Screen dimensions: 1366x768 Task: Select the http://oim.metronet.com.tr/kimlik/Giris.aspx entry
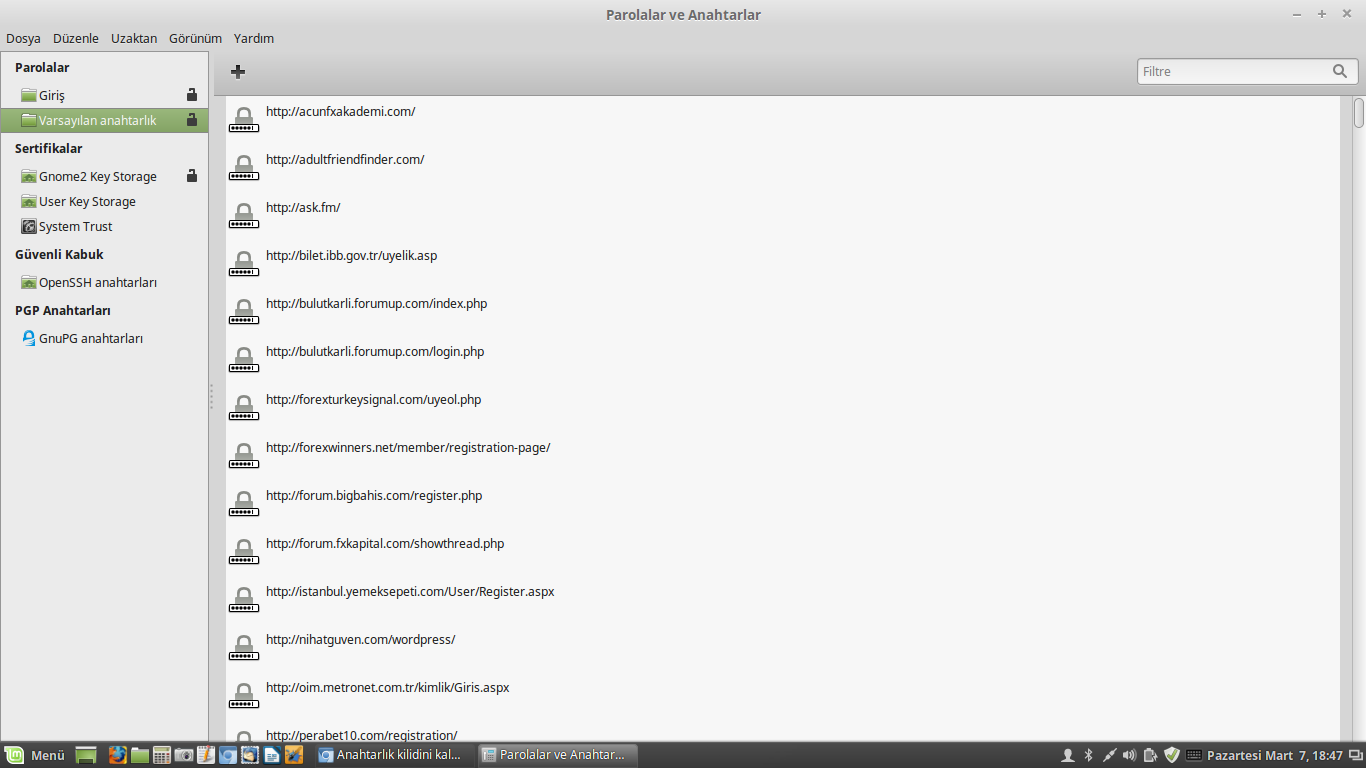783,696
